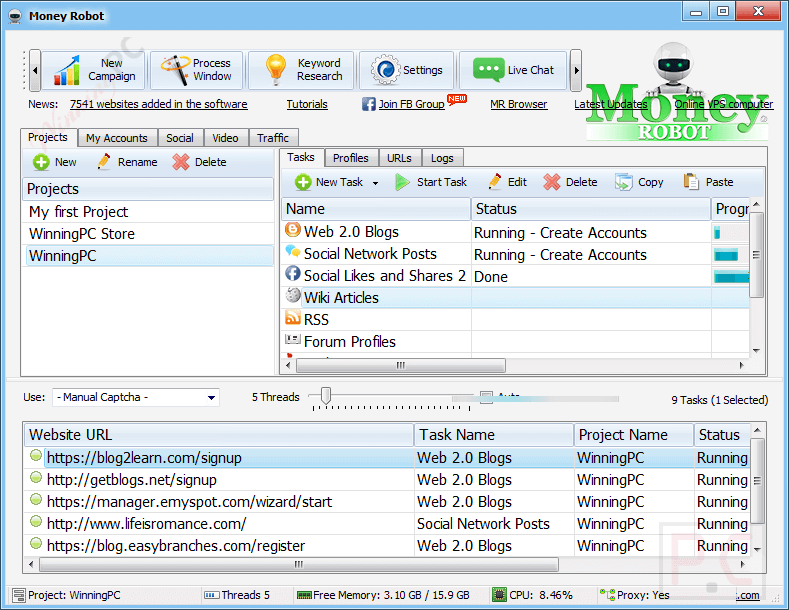Click the website list horizontal scrollbar

(x=299, y=564)
